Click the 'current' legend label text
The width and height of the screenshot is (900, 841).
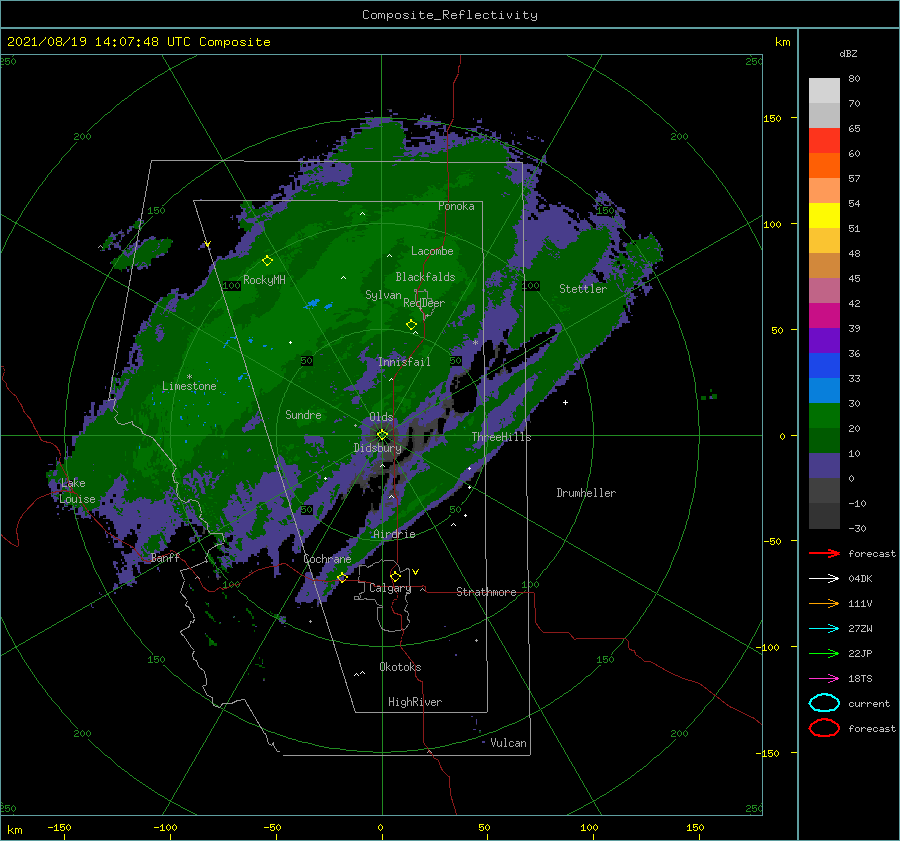pyautogui.click(x=869, y=703)
